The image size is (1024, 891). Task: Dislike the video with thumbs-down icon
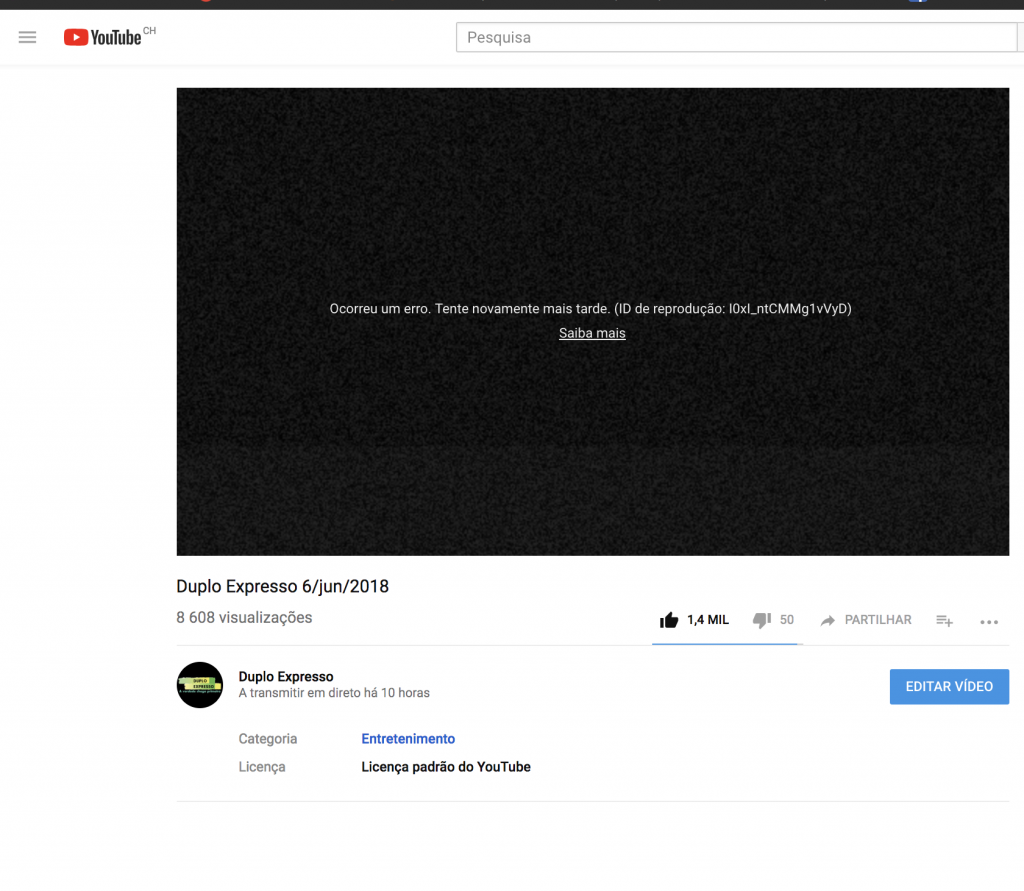coord(761,620)
